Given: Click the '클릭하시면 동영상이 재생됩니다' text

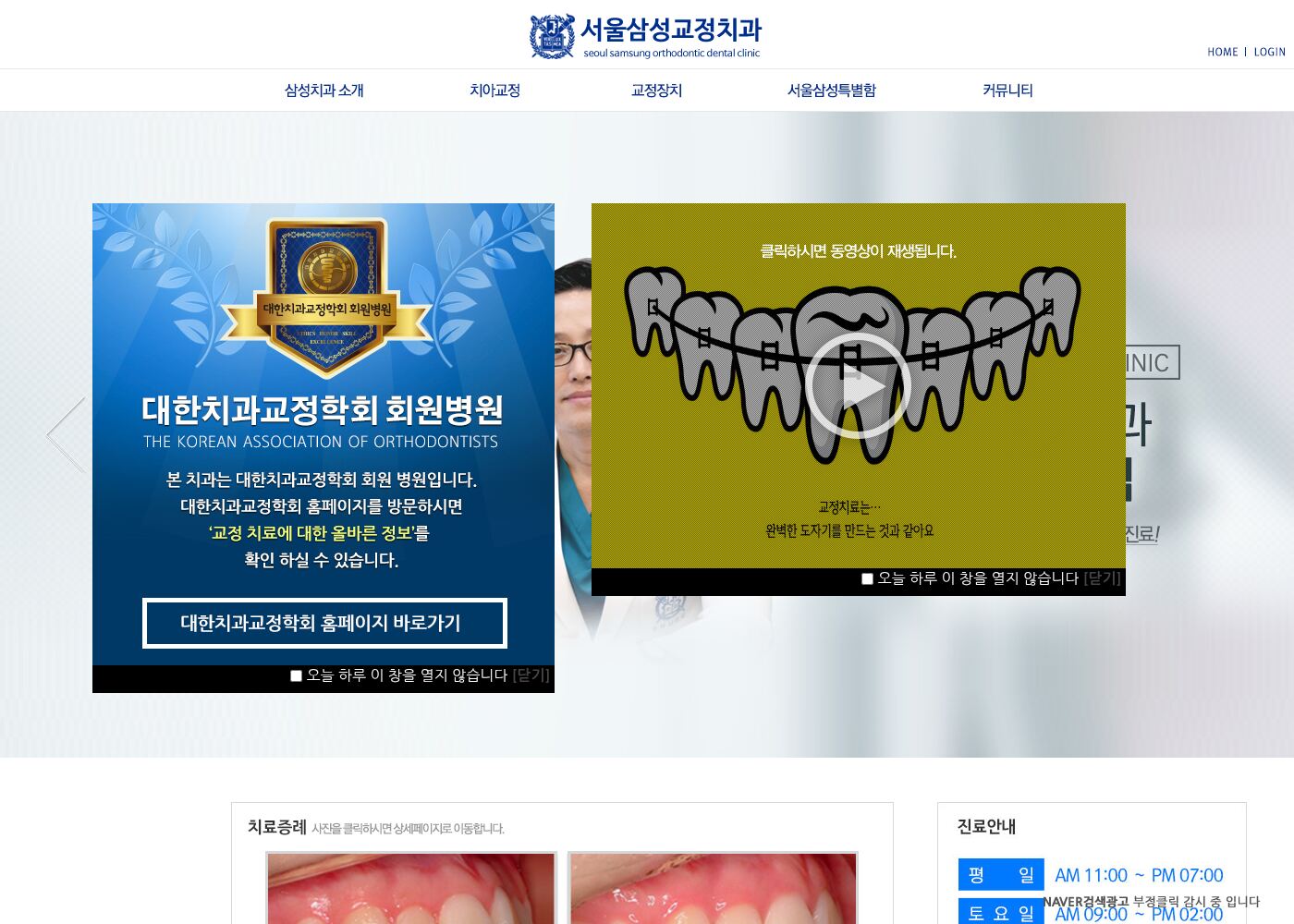Looking at the screenshot, I should click(858, 251).
